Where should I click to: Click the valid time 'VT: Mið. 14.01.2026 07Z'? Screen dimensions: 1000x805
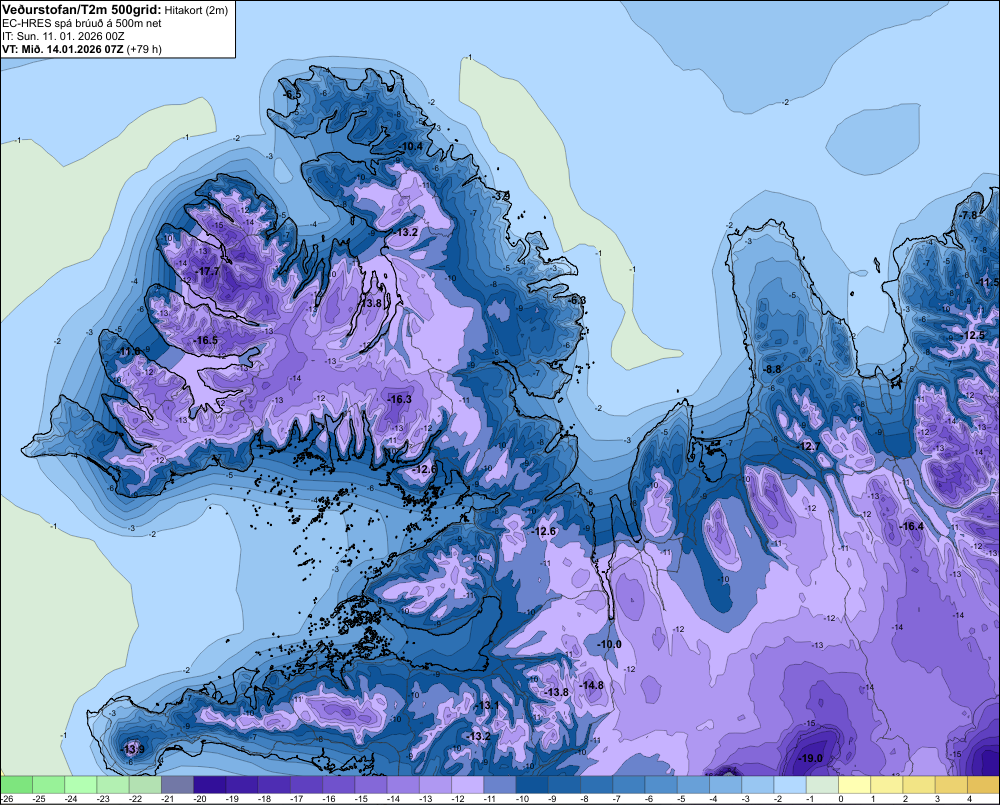(62, 49)
